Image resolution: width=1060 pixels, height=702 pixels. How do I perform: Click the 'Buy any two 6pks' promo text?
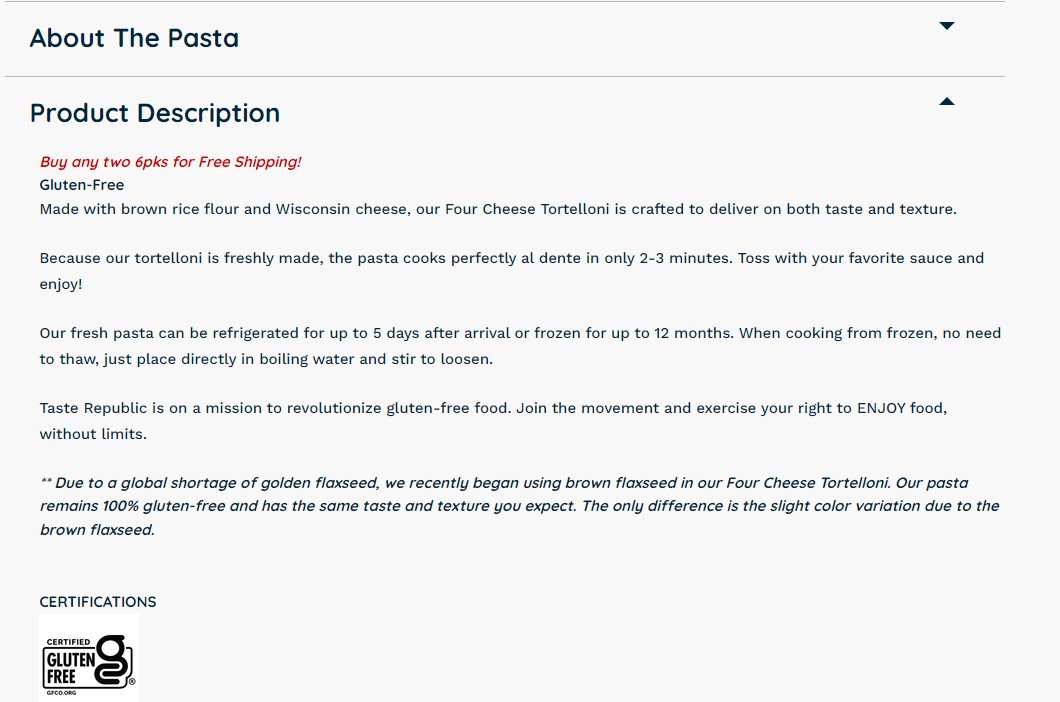click(170, 162)
